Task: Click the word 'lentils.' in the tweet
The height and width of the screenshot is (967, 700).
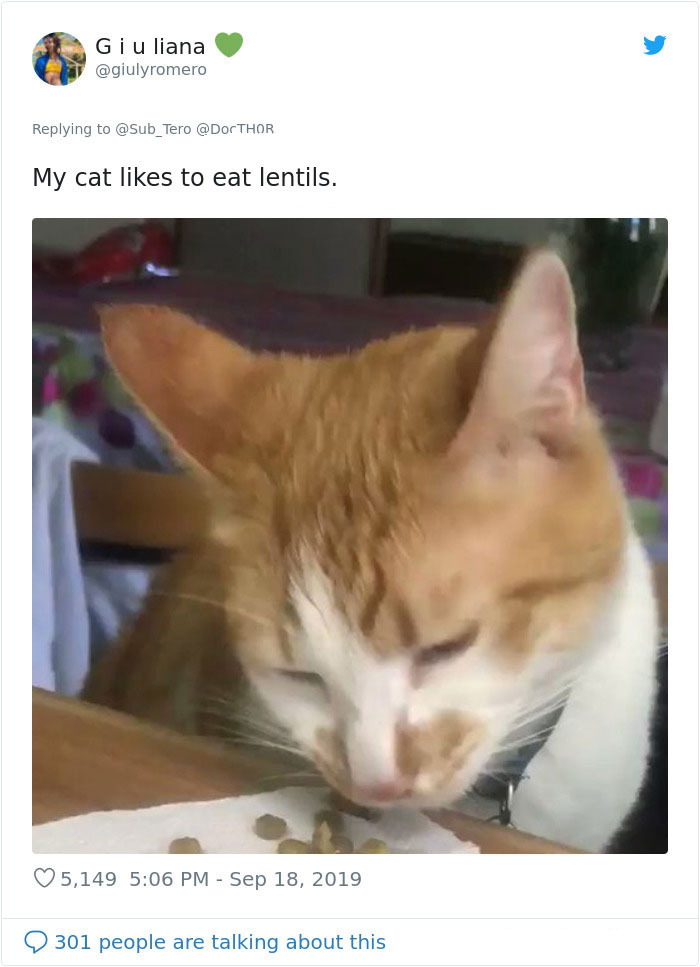Action: (x=298, y=177)
